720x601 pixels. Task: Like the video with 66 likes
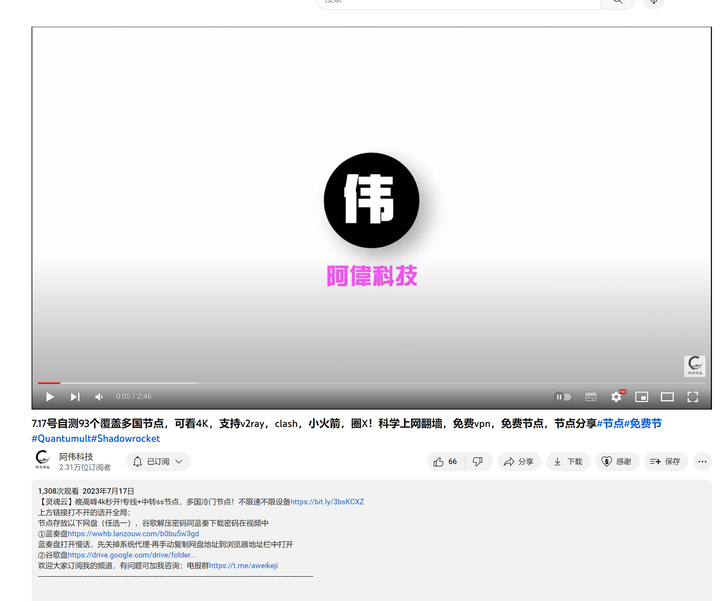[445, 461]
